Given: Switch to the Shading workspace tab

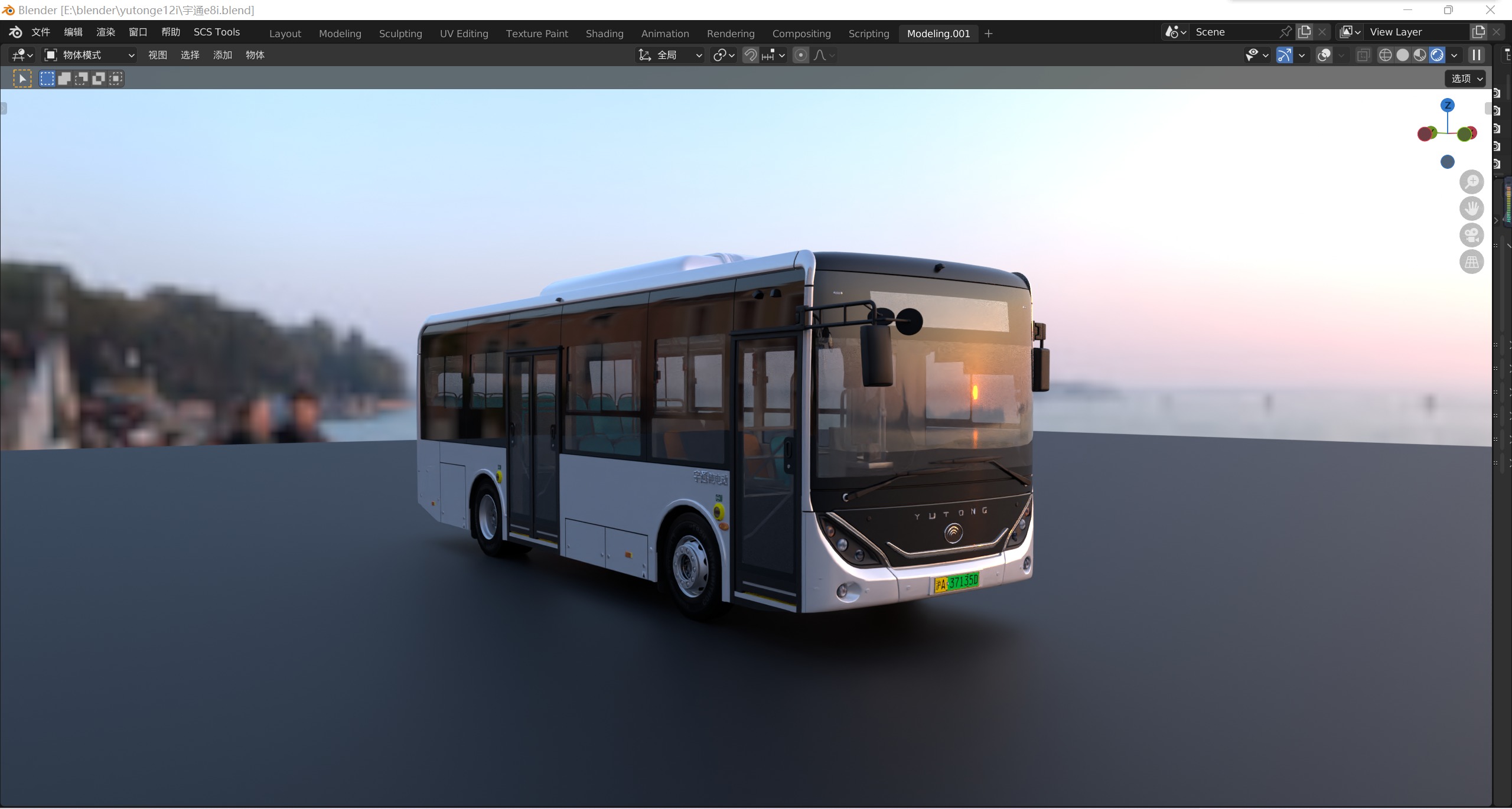Looking at the screenshot, I should [605, 34].
